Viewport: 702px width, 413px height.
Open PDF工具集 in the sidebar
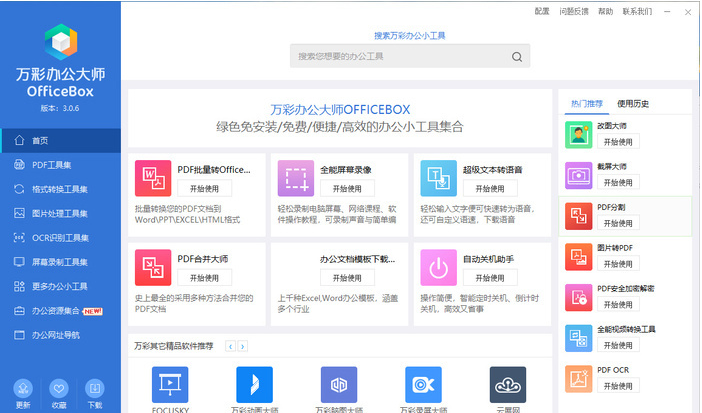tap(60, 165)
